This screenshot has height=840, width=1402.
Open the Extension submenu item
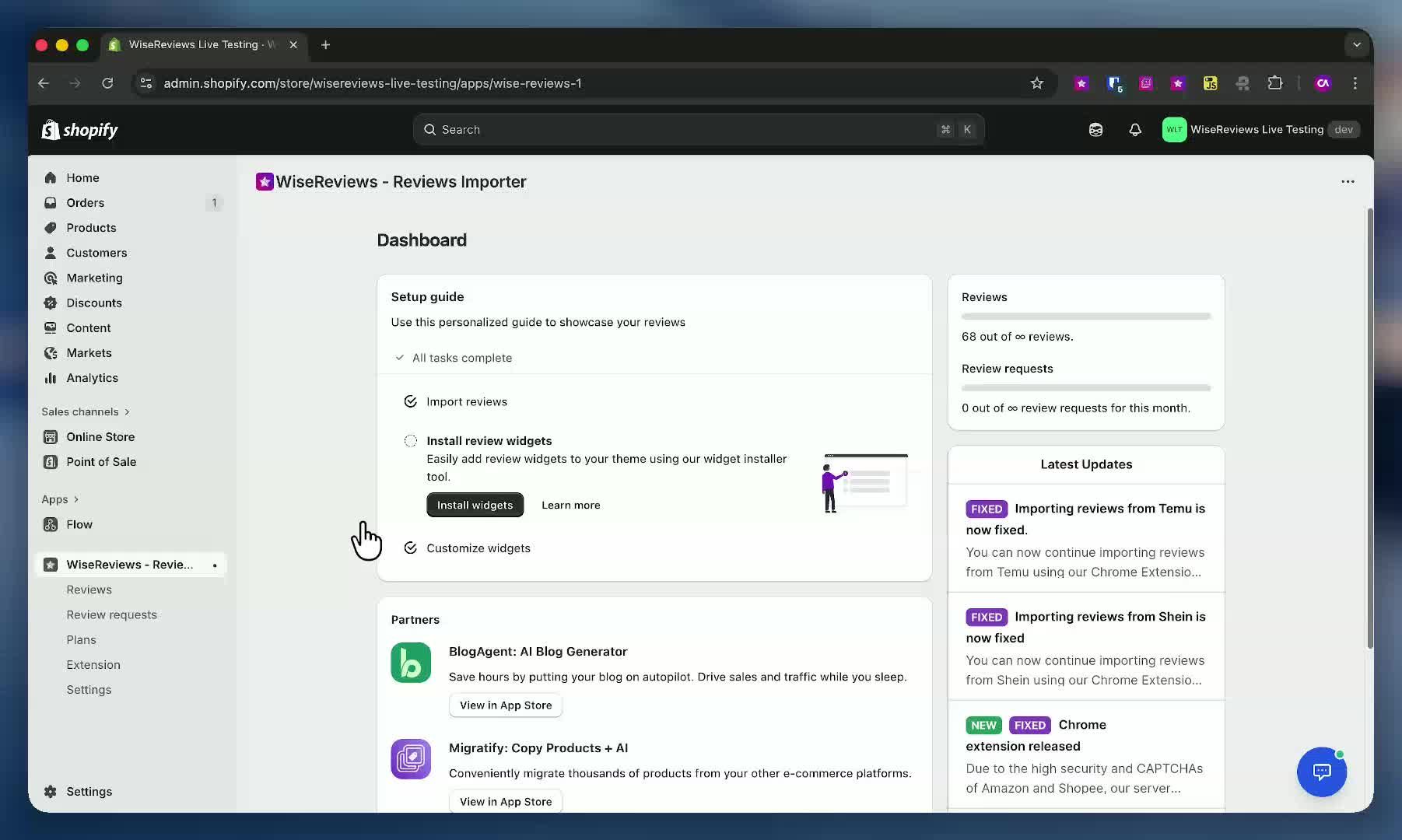pyautogui.click(x=93, y=665)
